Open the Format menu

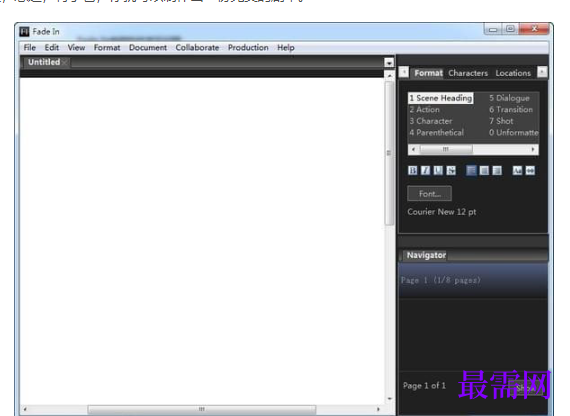tap(107, 48)
